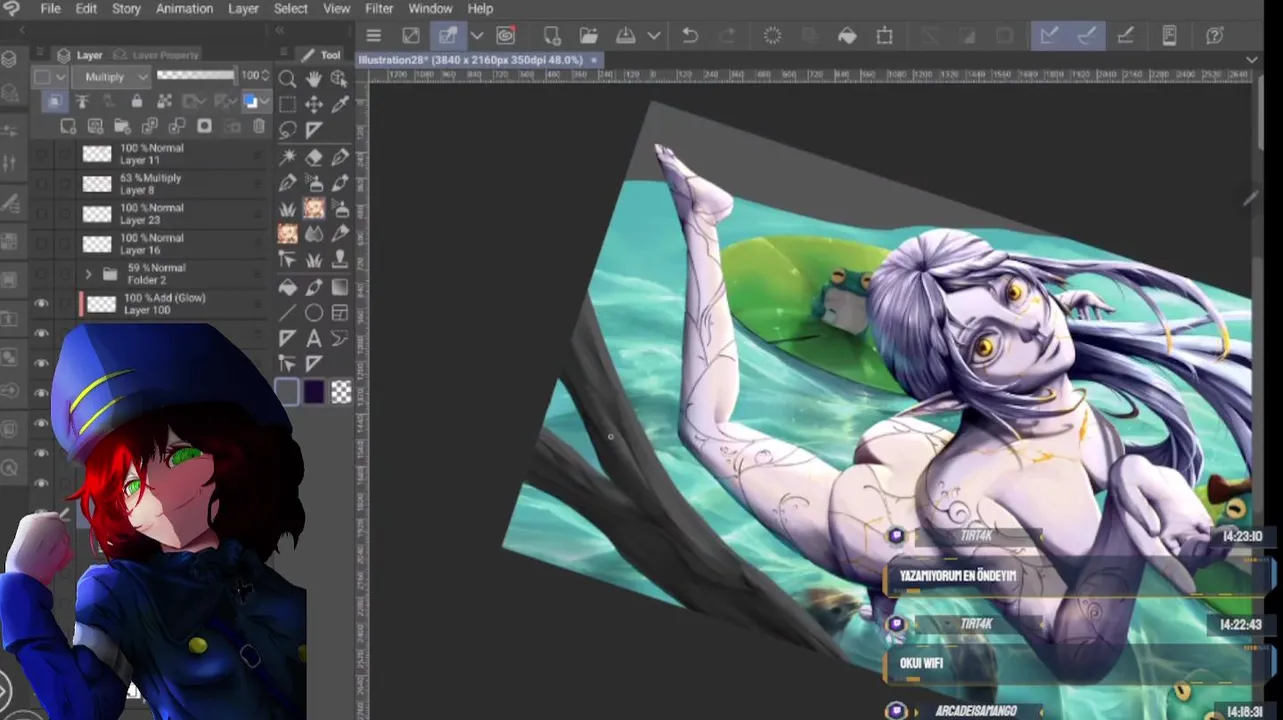Select the Gradient tool
This screenshot has width=1283, height=720.
click(340, 287)
